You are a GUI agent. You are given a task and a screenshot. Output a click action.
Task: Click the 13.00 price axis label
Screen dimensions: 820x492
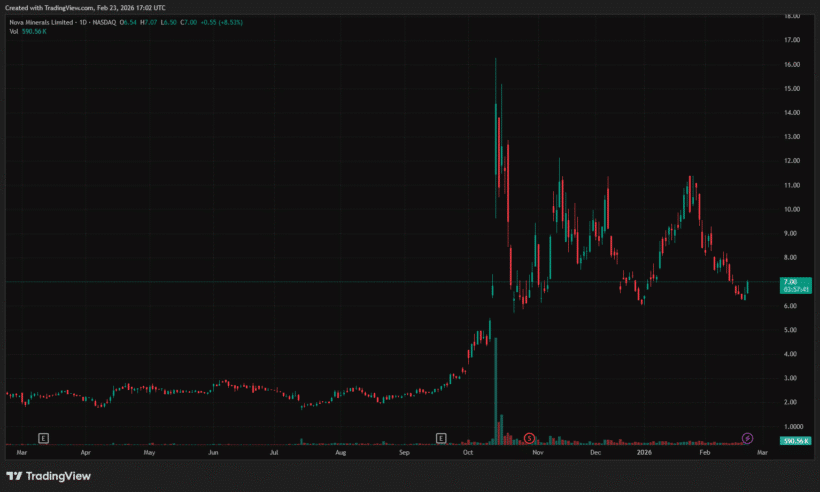[792, 137]
